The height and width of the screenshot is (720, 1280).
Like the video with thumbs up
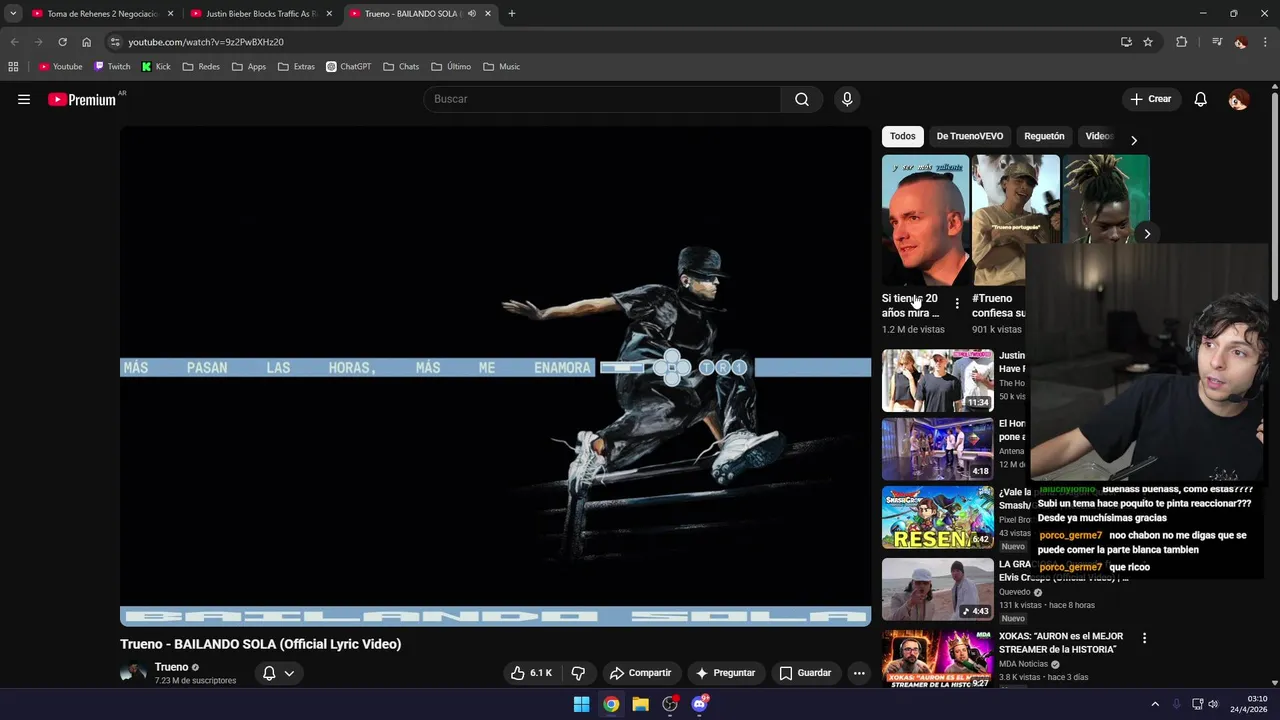(531, 673)
